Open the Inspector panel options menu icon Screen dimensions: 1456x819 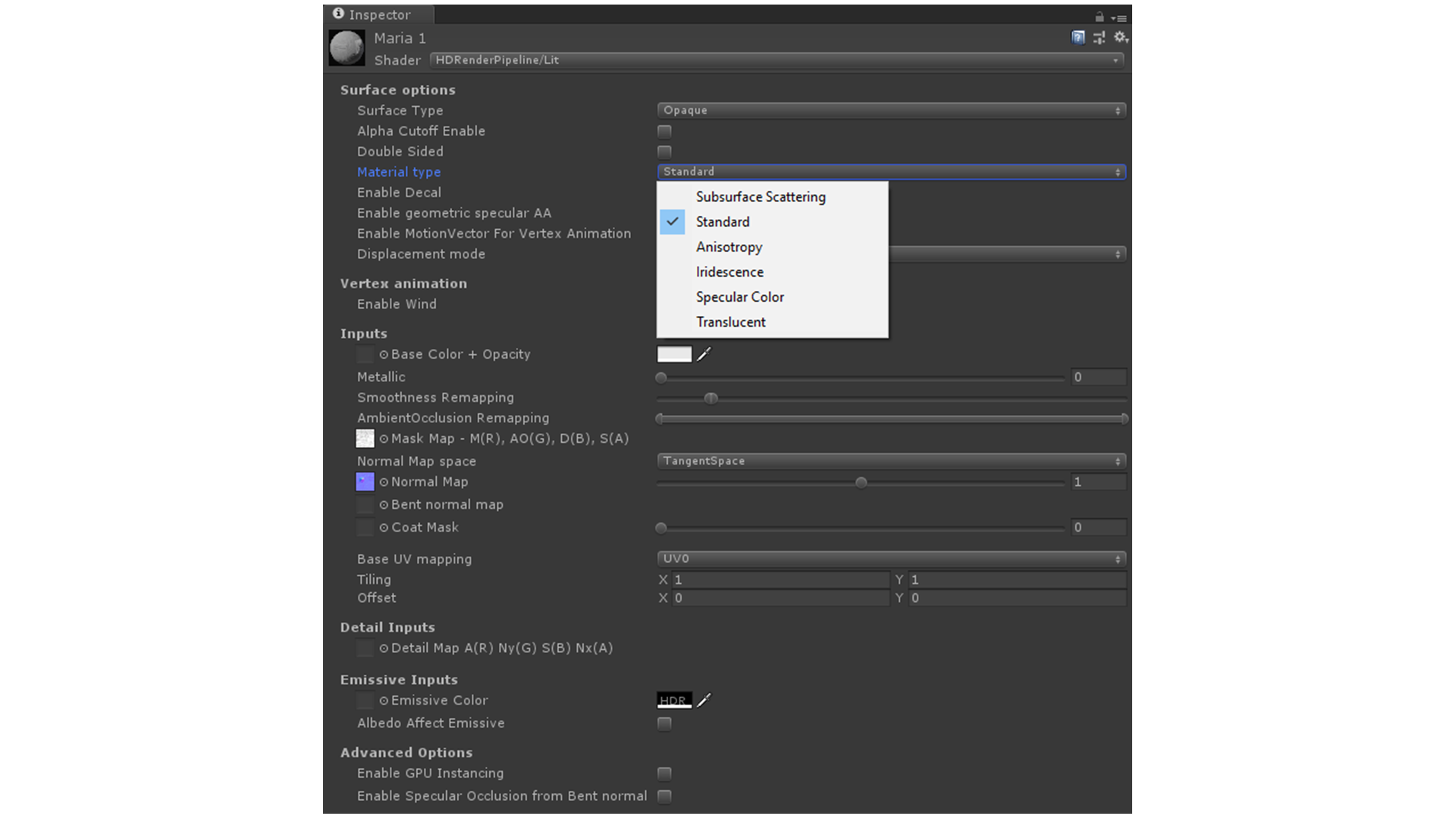click(x=1119, y=17)
